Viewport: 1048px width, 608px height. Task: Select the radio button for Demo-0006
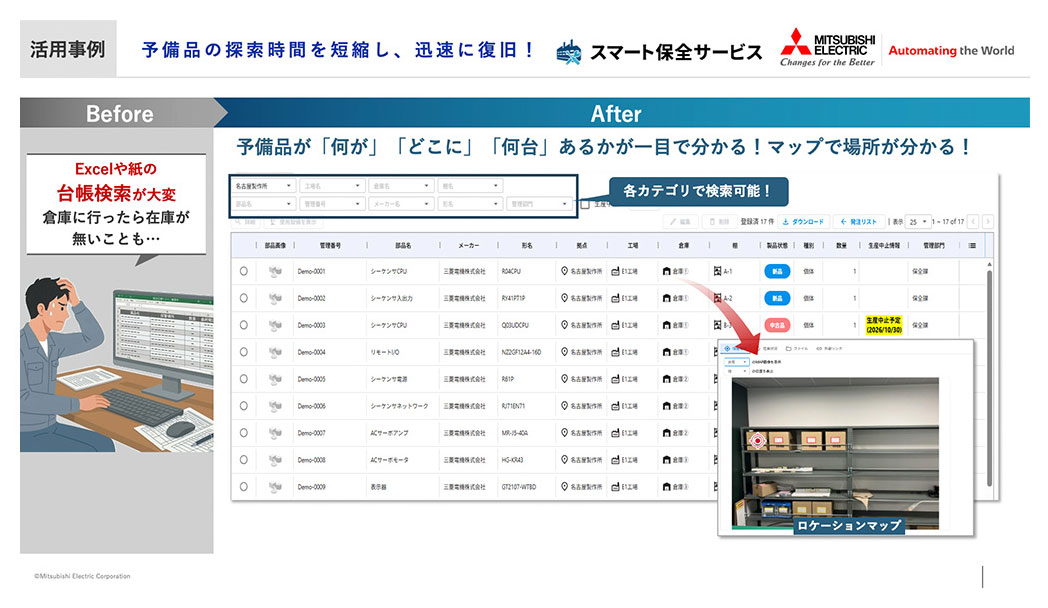pos(243,406)
